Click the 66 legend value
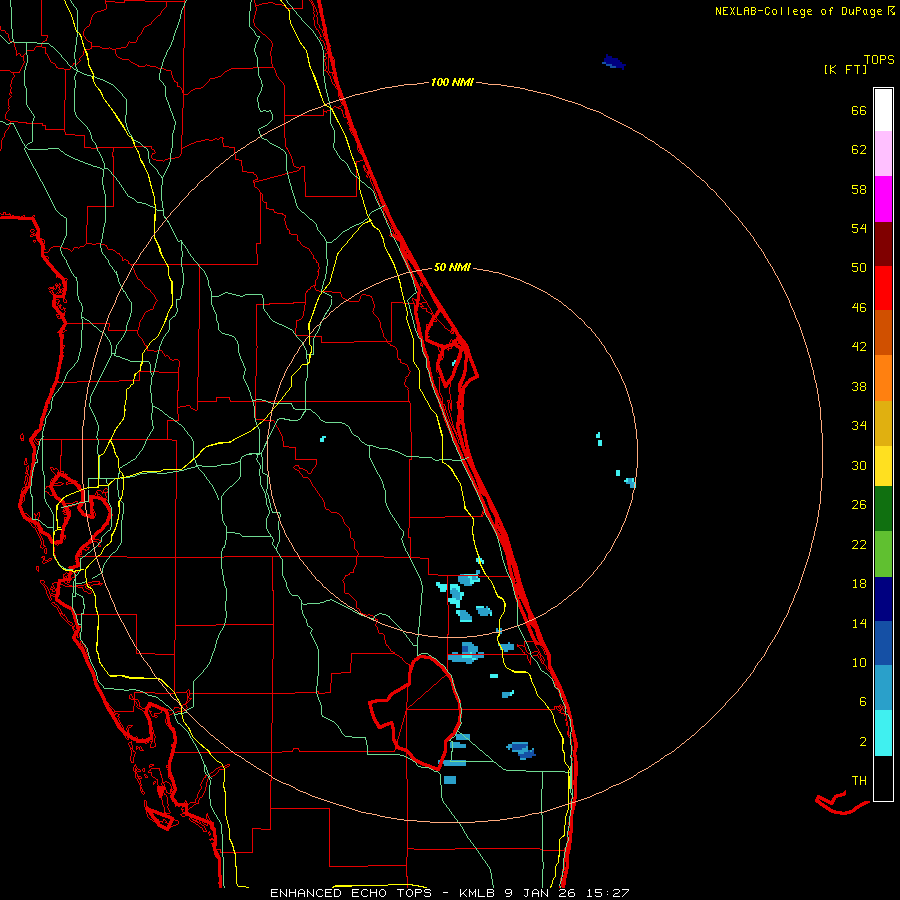Viewport: 900px width, 900px height. point(859,111)
